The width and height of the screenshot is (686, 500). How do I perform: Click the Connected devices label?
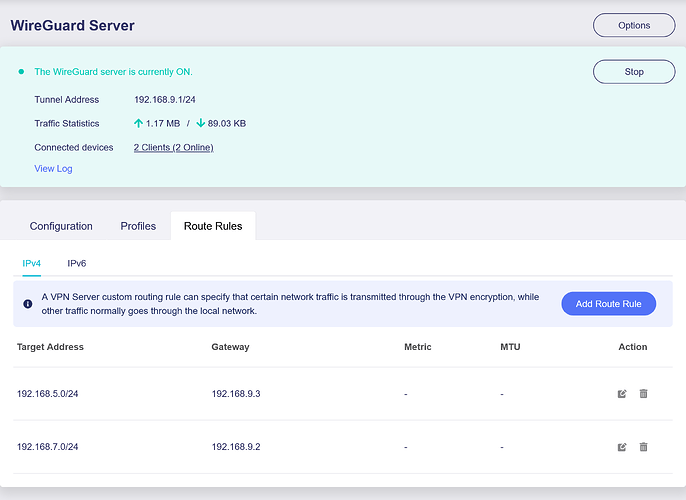coord(74,147)
